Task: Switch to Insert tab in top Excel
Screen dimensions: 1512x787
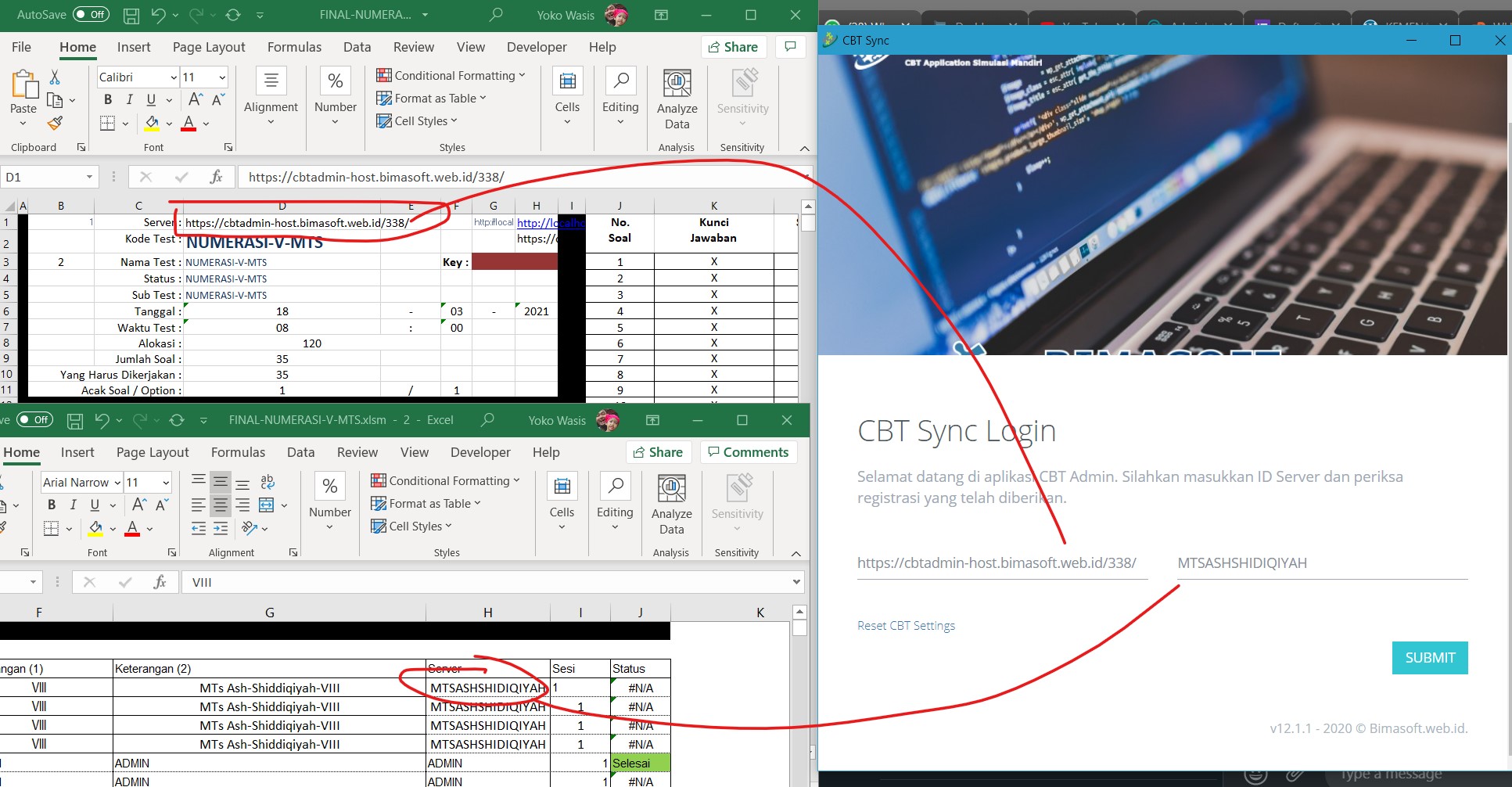Action: pyautogui.click(x=134, y=47)
